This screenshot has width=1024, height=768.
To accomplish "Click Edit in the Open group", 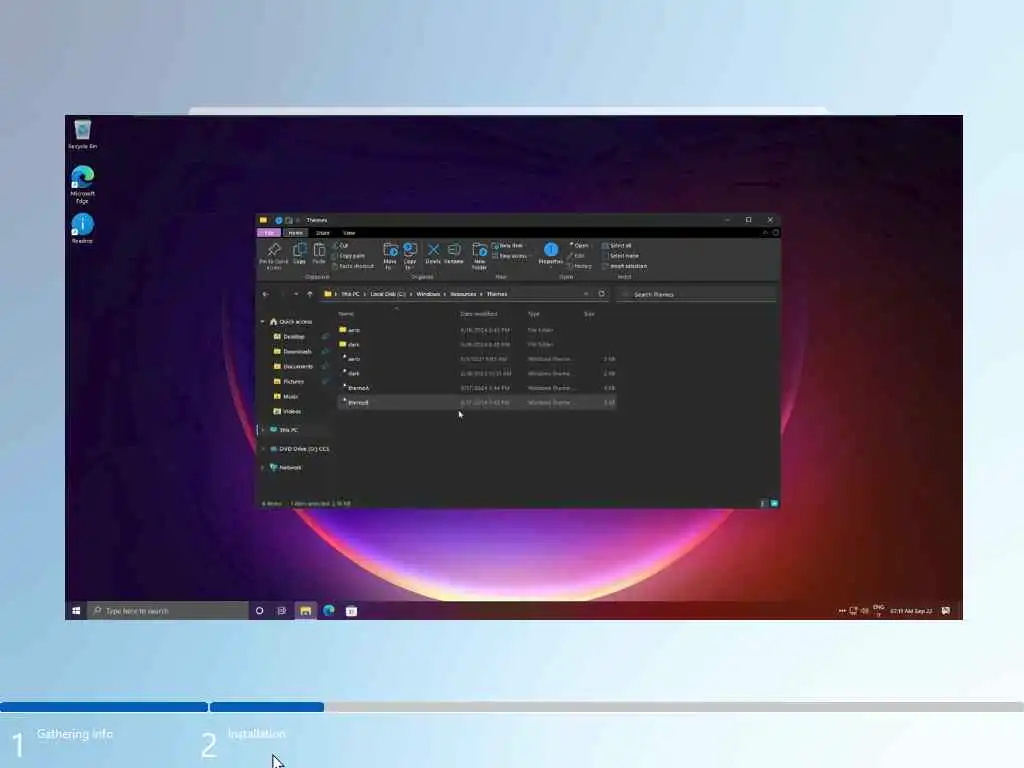I will tap(575, 256).
